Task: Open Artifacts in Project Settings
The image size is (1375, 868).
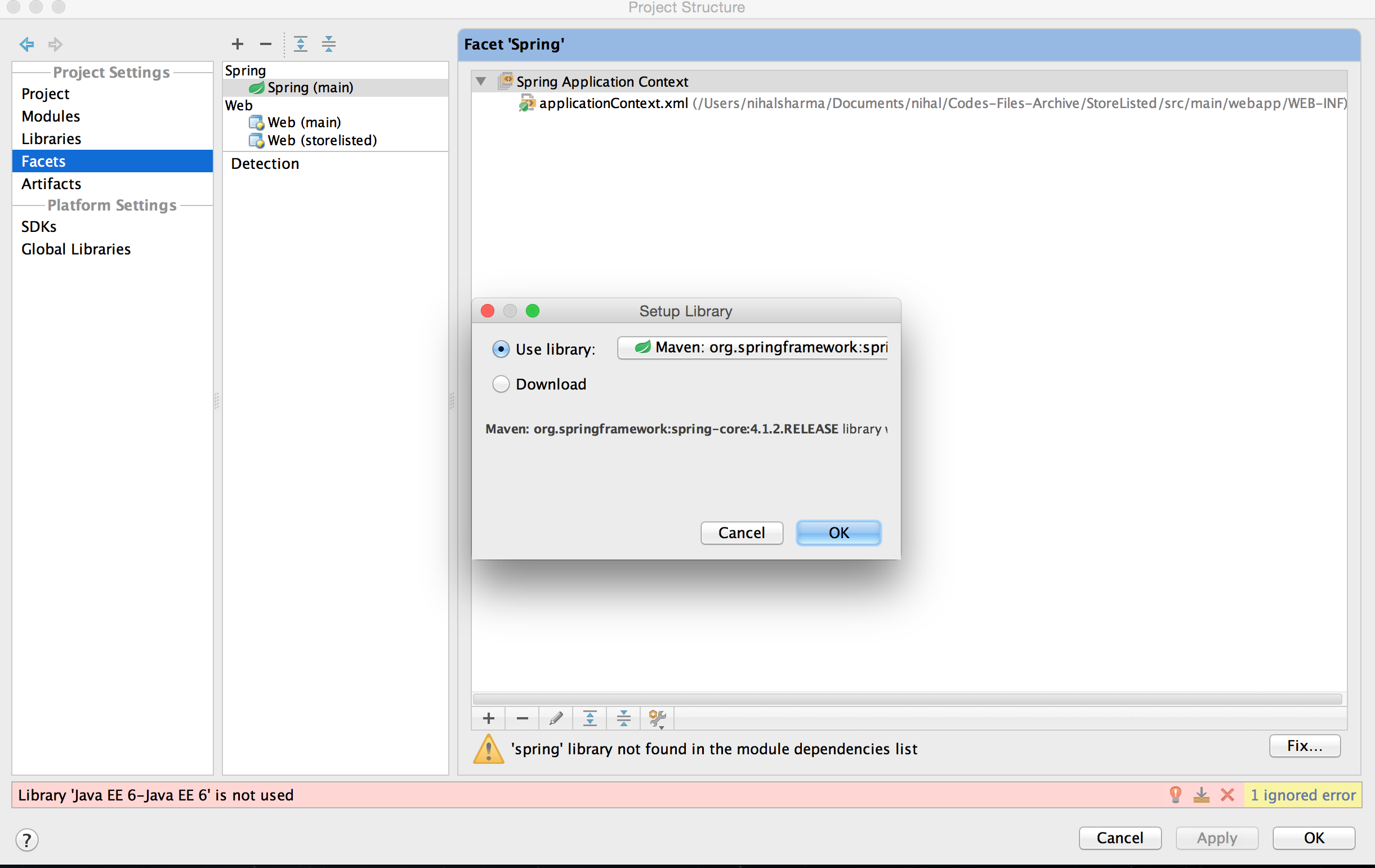Action: coord(51,184)
